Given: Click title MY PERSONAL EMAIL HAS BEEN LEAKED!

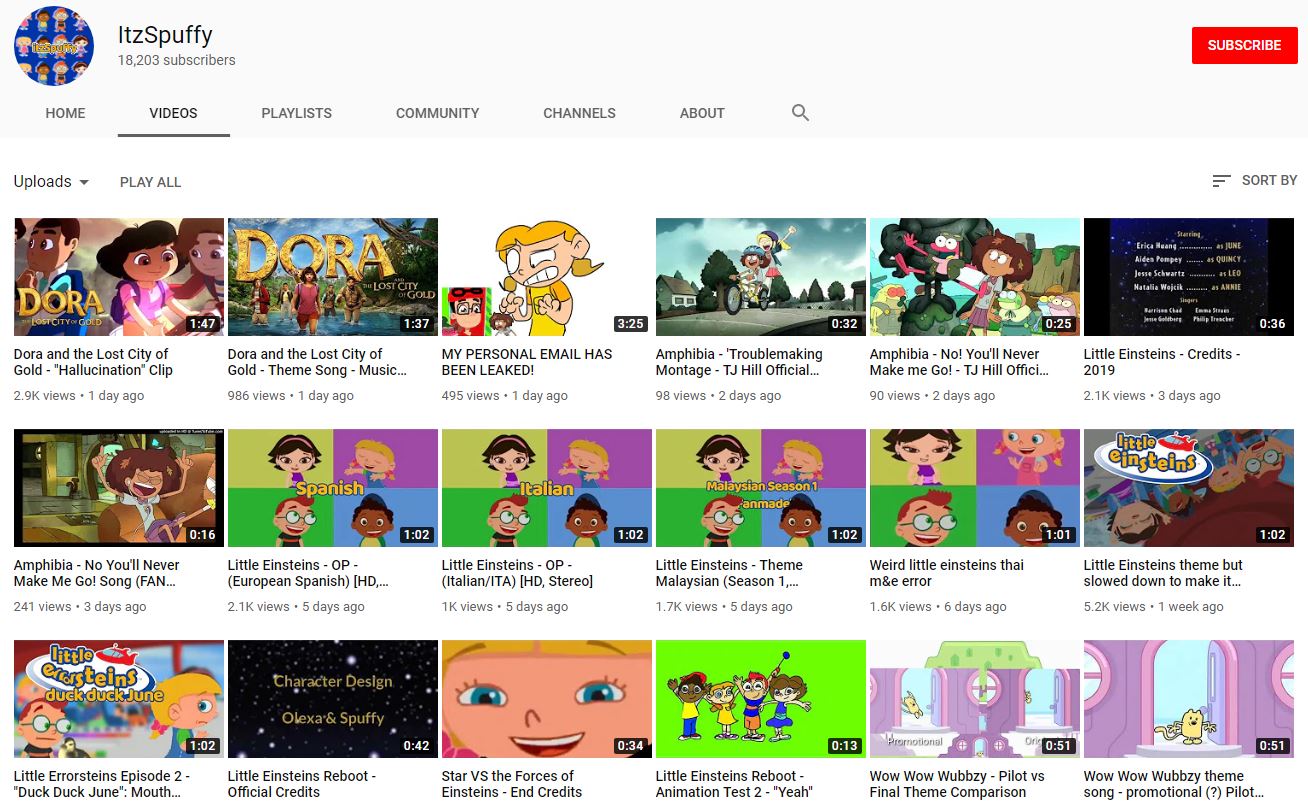Looking at the screenshot, I should (527, 362).
